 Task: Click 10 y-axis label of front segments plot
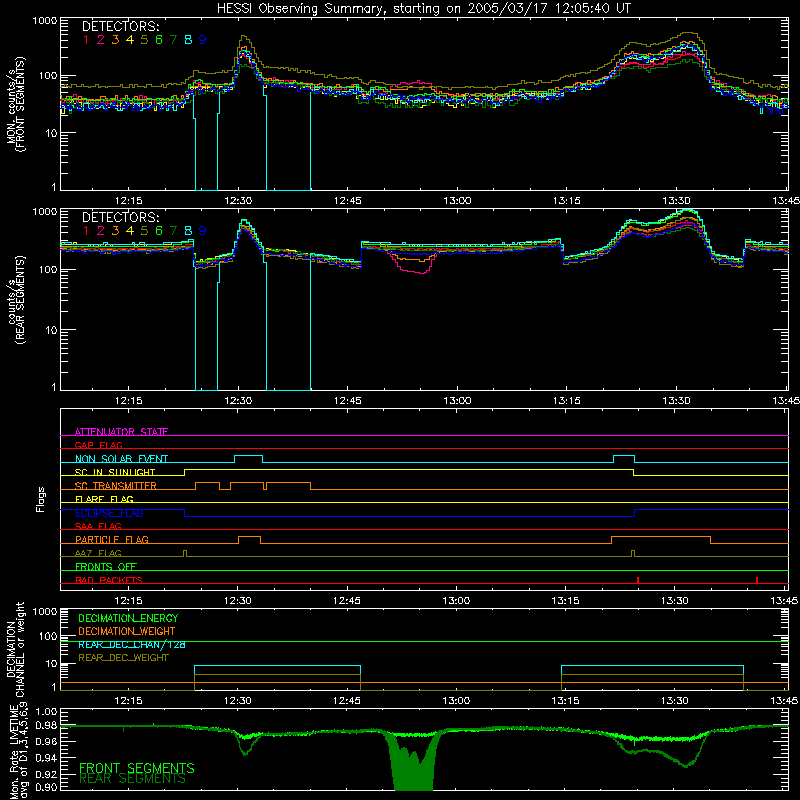[51, 133]
